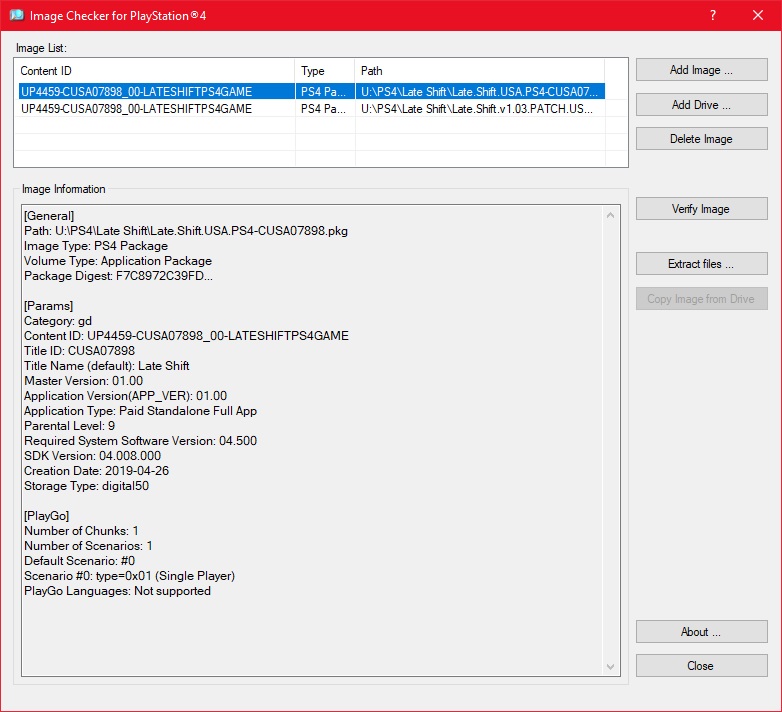
Task: Close the Image Checker window
Action: tap(758, 15)
